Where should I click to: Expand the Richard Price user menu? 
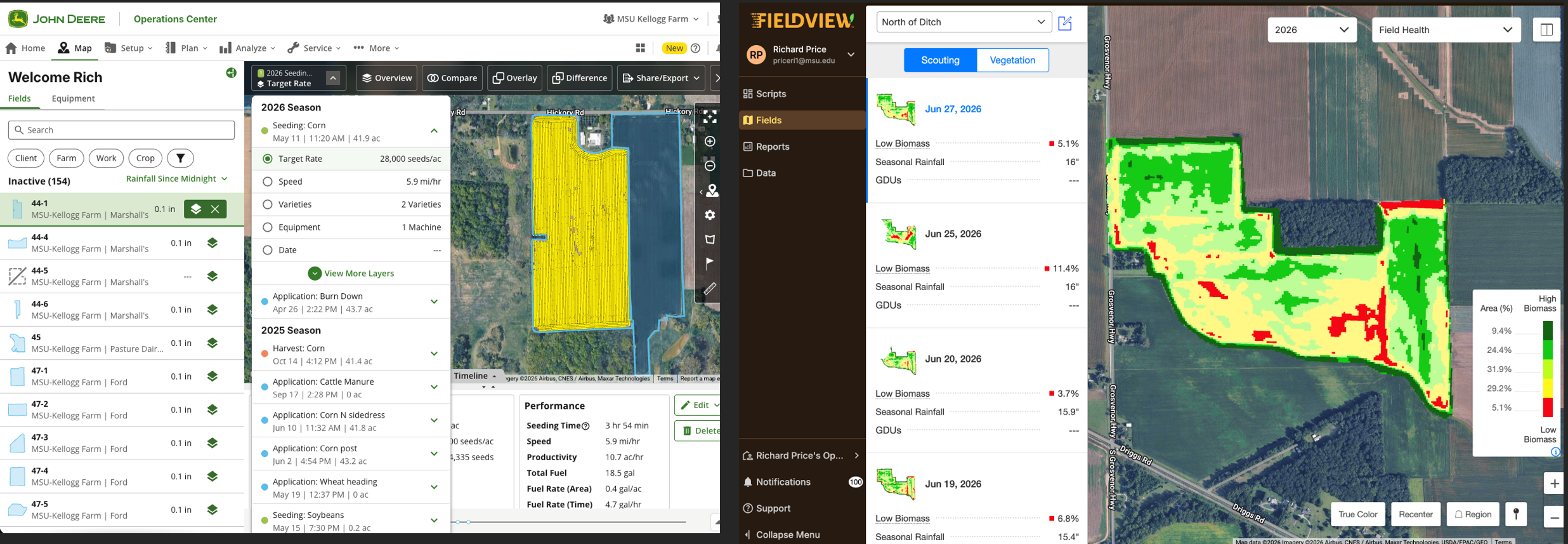point(851,55)
